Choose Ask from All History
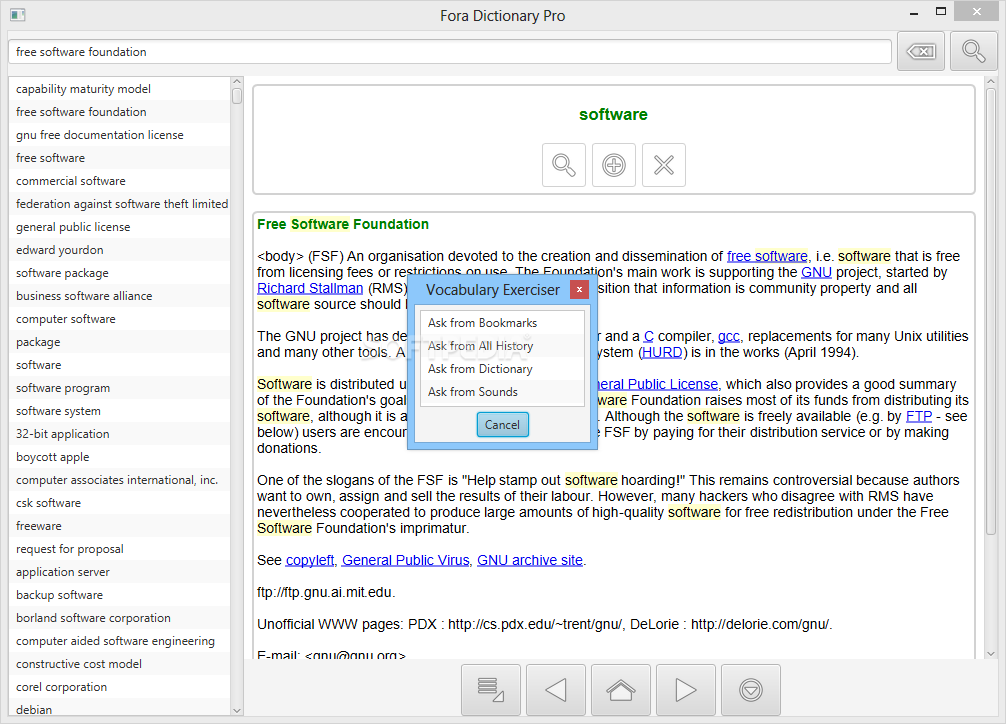 (x=502, y=346)
